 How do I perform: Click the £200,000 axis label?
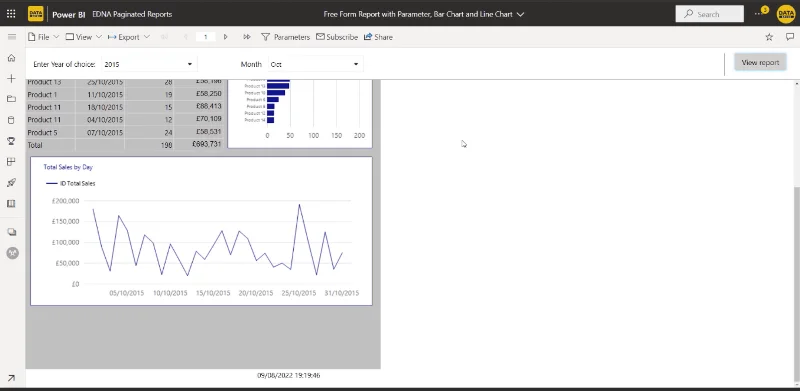point(65,201)
